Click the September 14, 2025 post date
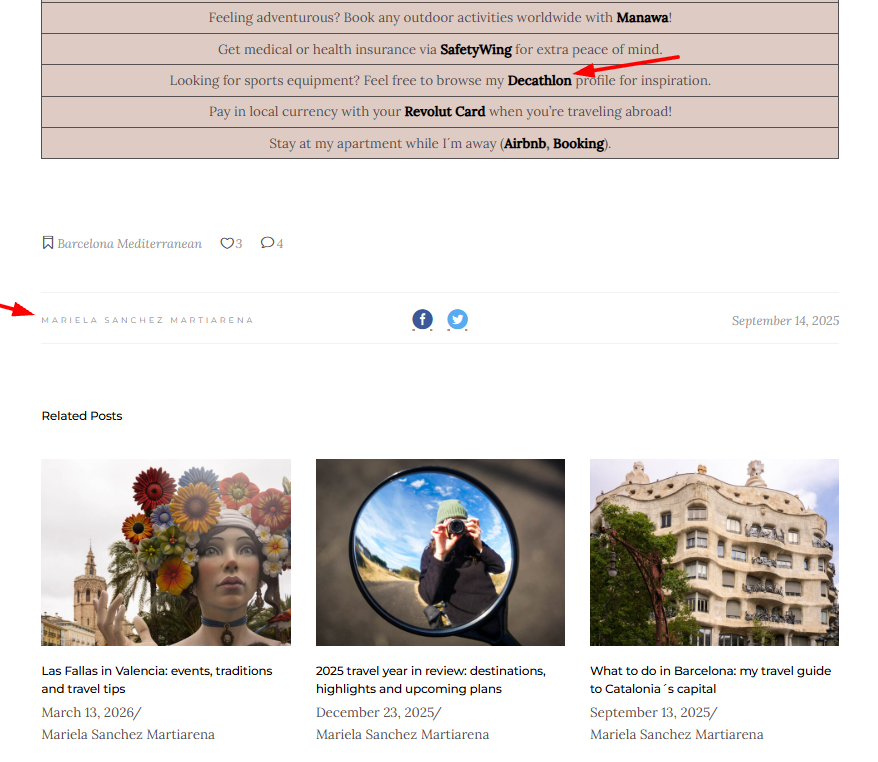The height and width of the screenshot is (762, 878). coord(785,321)
